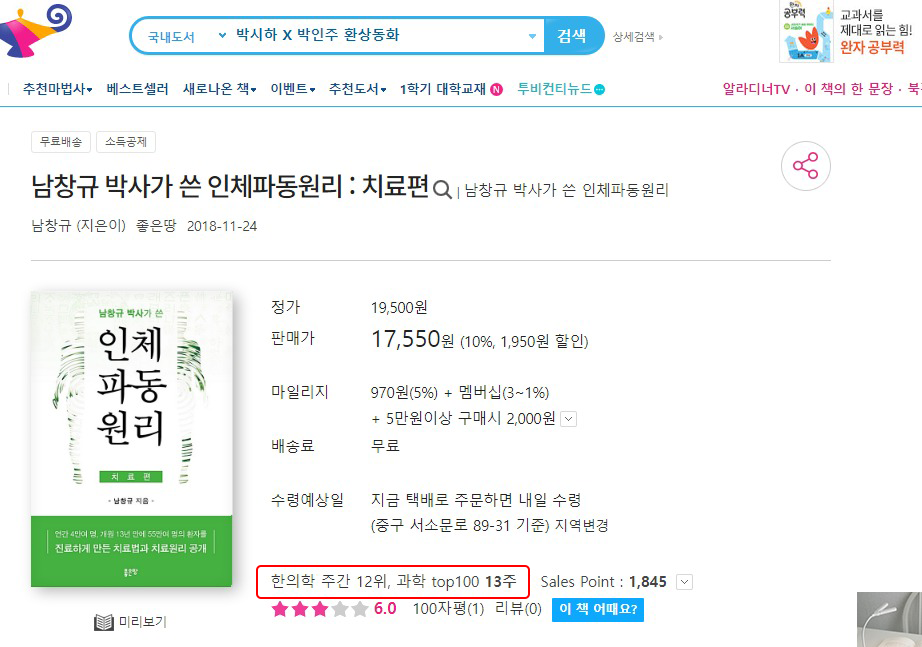
Task: Click the 검색 search button
Action: (x=573, y=36)
